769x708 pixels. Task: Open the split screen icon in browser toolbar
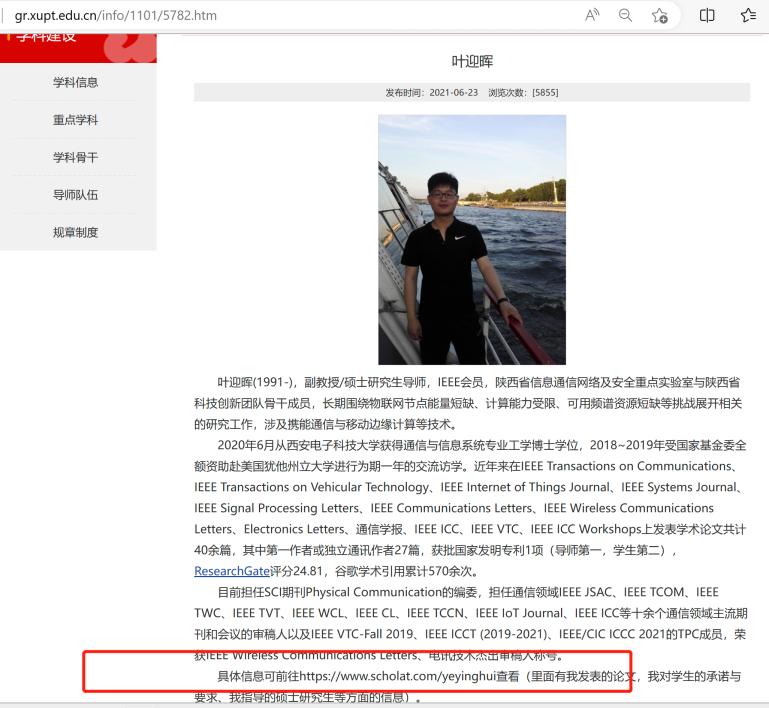[x=707, y=15]
